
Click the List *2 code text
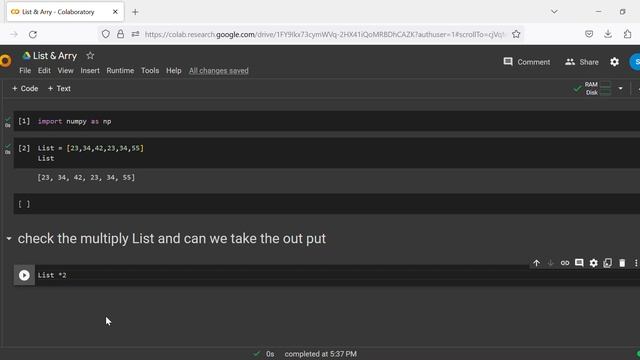click(52, 276)
